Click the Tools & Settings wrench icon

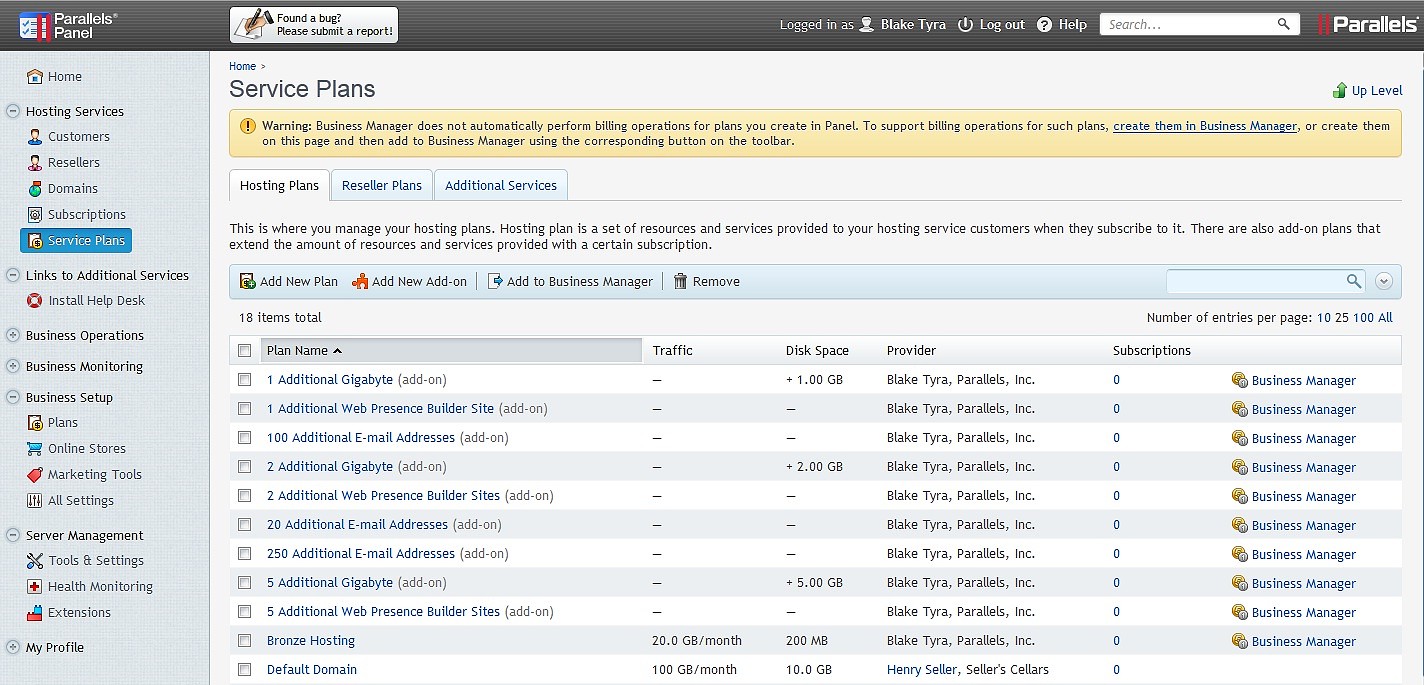point(35,560)
